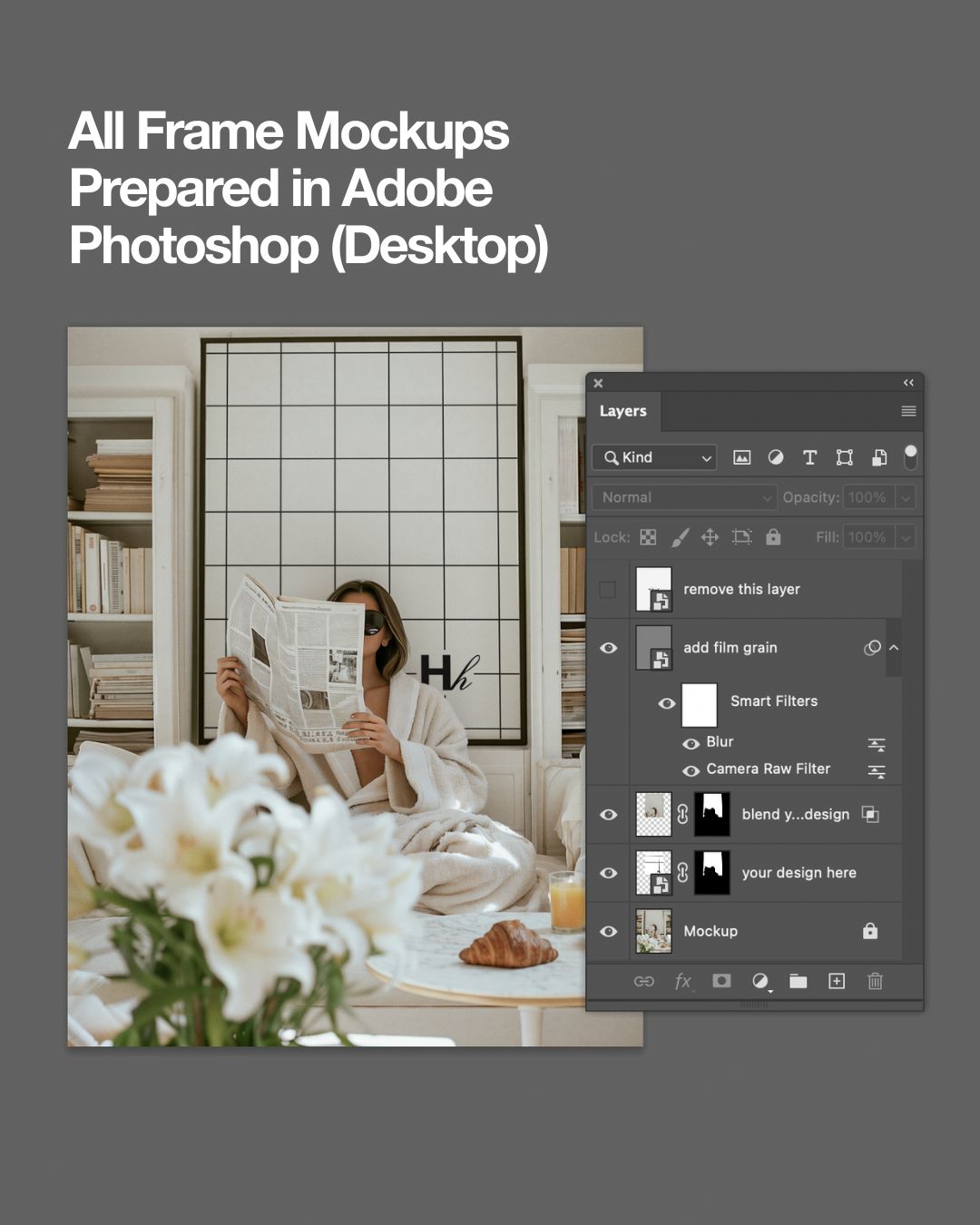Filter for type layers
Image resolution: width=980 pixels, height=1225 pixels.
pos(809,457)
